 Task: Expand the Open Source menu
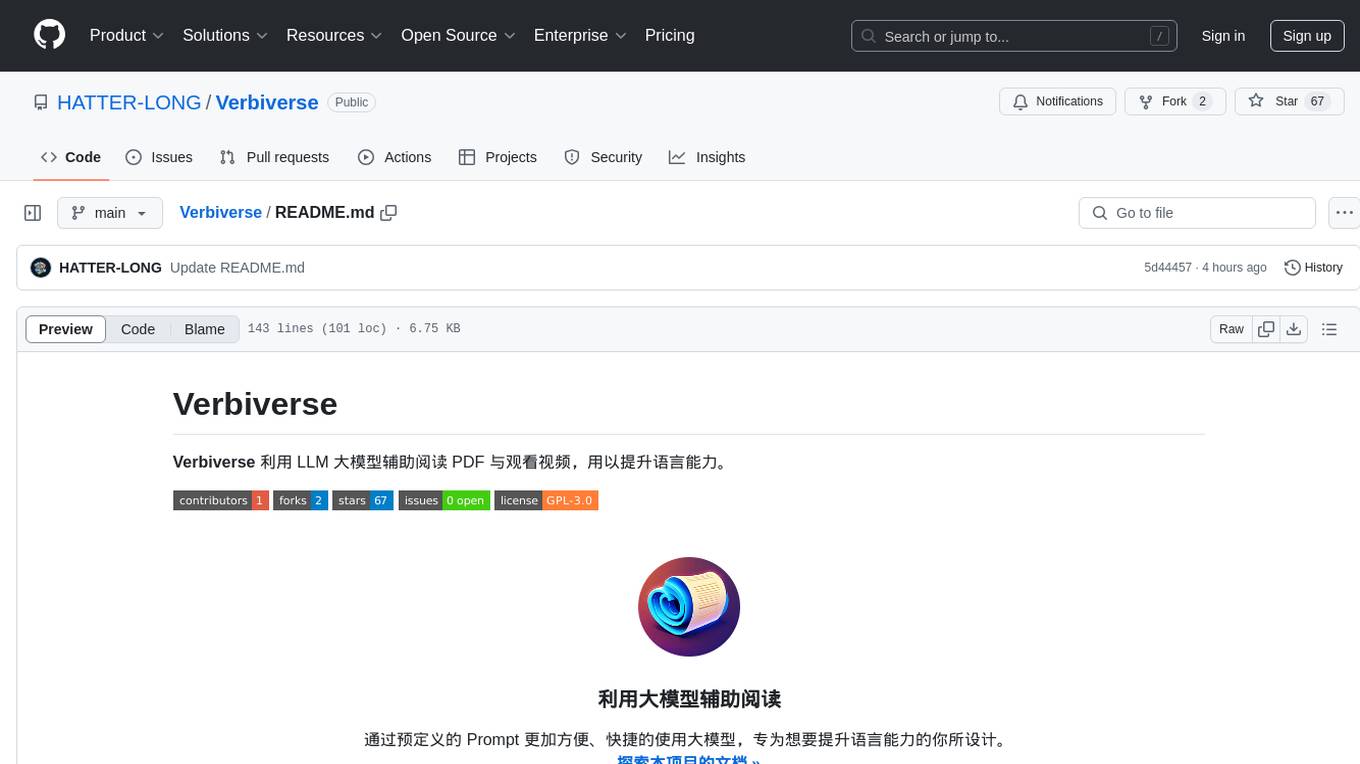coord(458,35)
